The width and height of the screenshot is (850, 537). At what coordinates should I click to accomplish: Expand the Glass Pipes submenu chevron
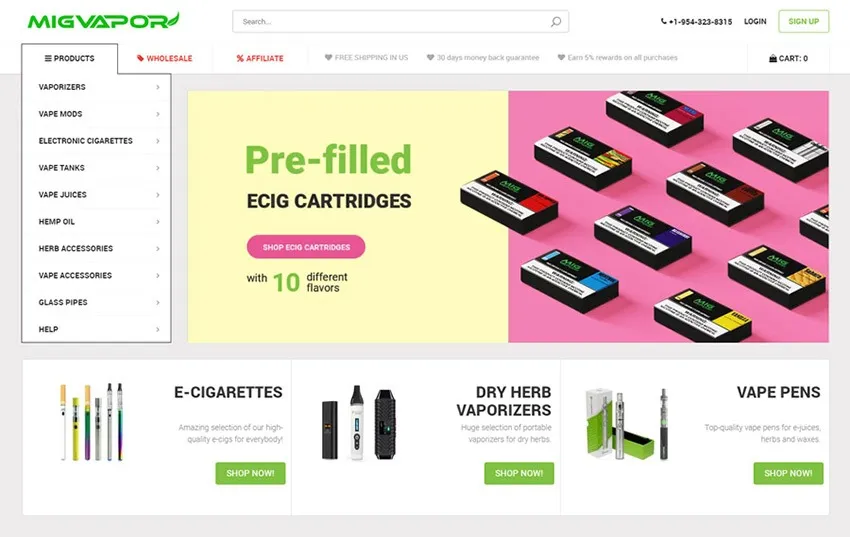pyautogui.click(x=158, y=302)
